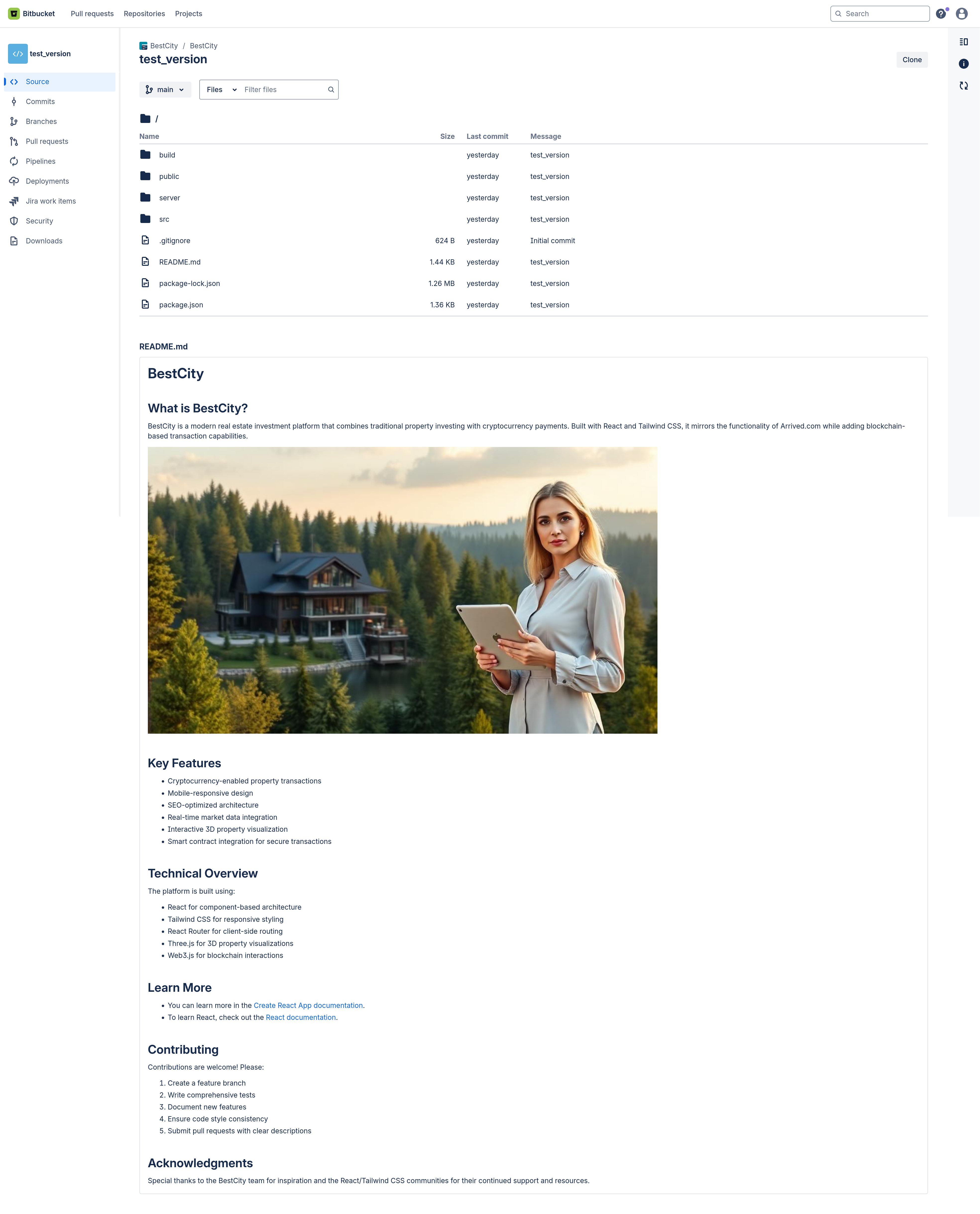
Task: Open the Projects menu
Action: tap(189, 13)
